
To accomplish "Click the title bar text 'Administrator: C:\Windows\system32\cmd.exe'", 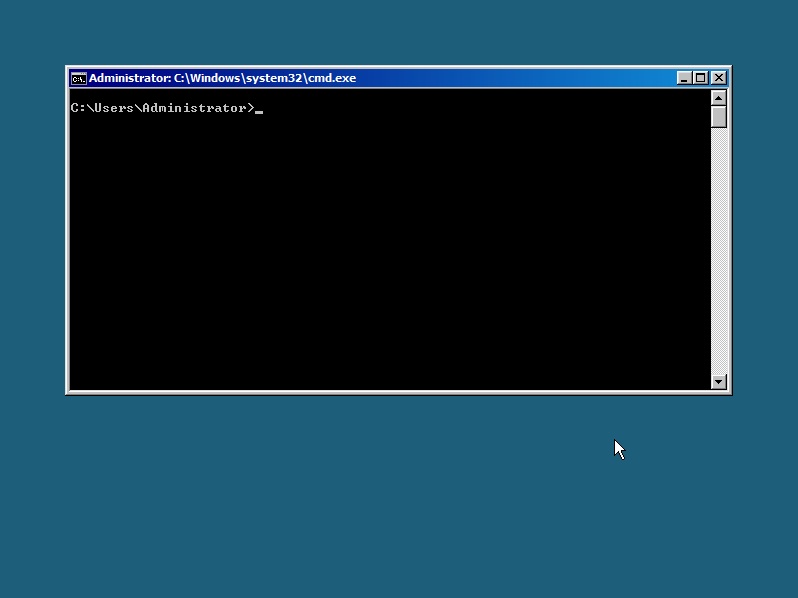I will click(x=222, y=78).
